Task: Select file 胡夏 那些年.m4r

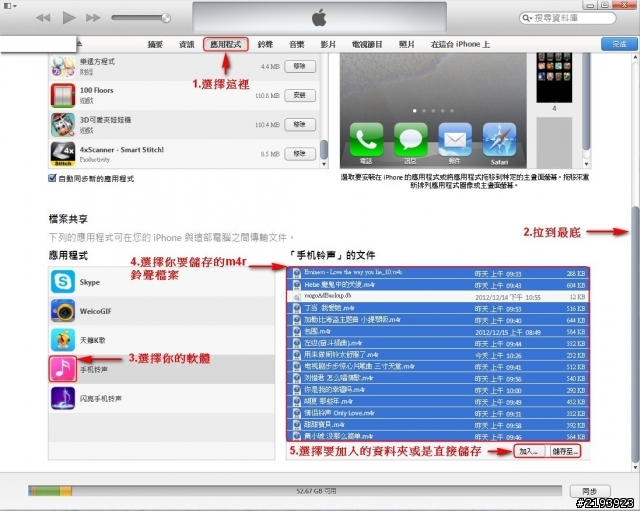Action: (x=438, y=401)
